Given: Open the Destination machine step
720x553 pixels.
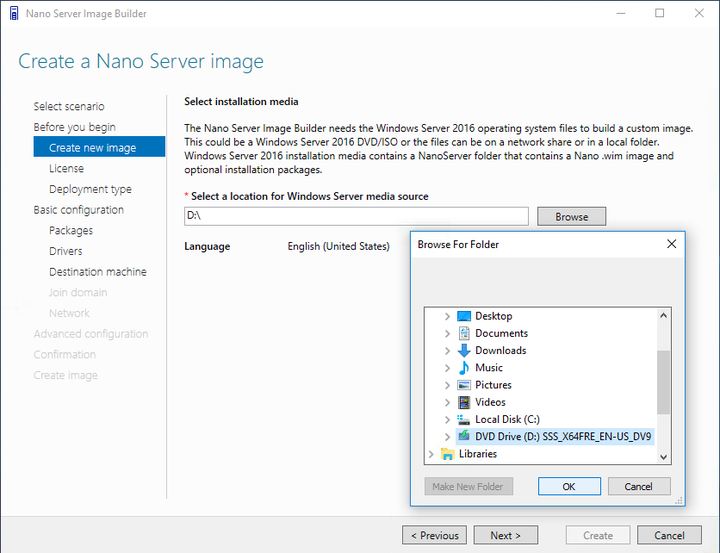Looking at the screenshot, I should (98, 272).
